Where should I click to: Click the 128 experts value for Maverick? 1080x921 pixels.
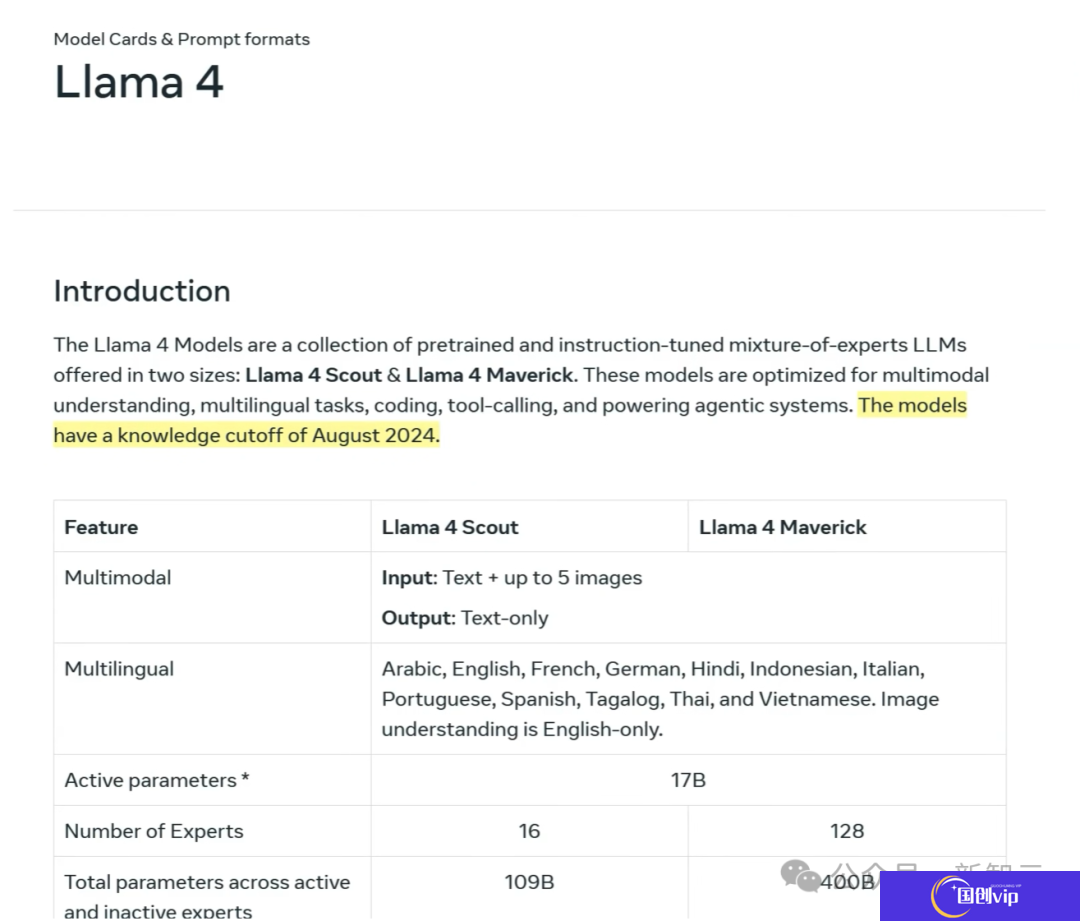(x=847, y=831)
